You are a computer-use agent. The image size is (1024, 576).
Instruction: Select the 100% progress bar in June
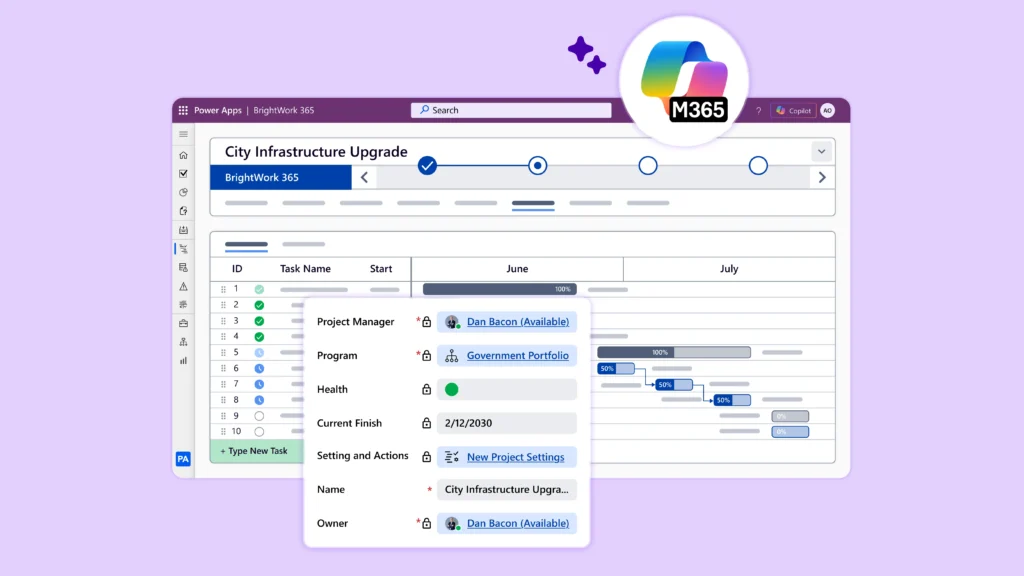[500, 289]
